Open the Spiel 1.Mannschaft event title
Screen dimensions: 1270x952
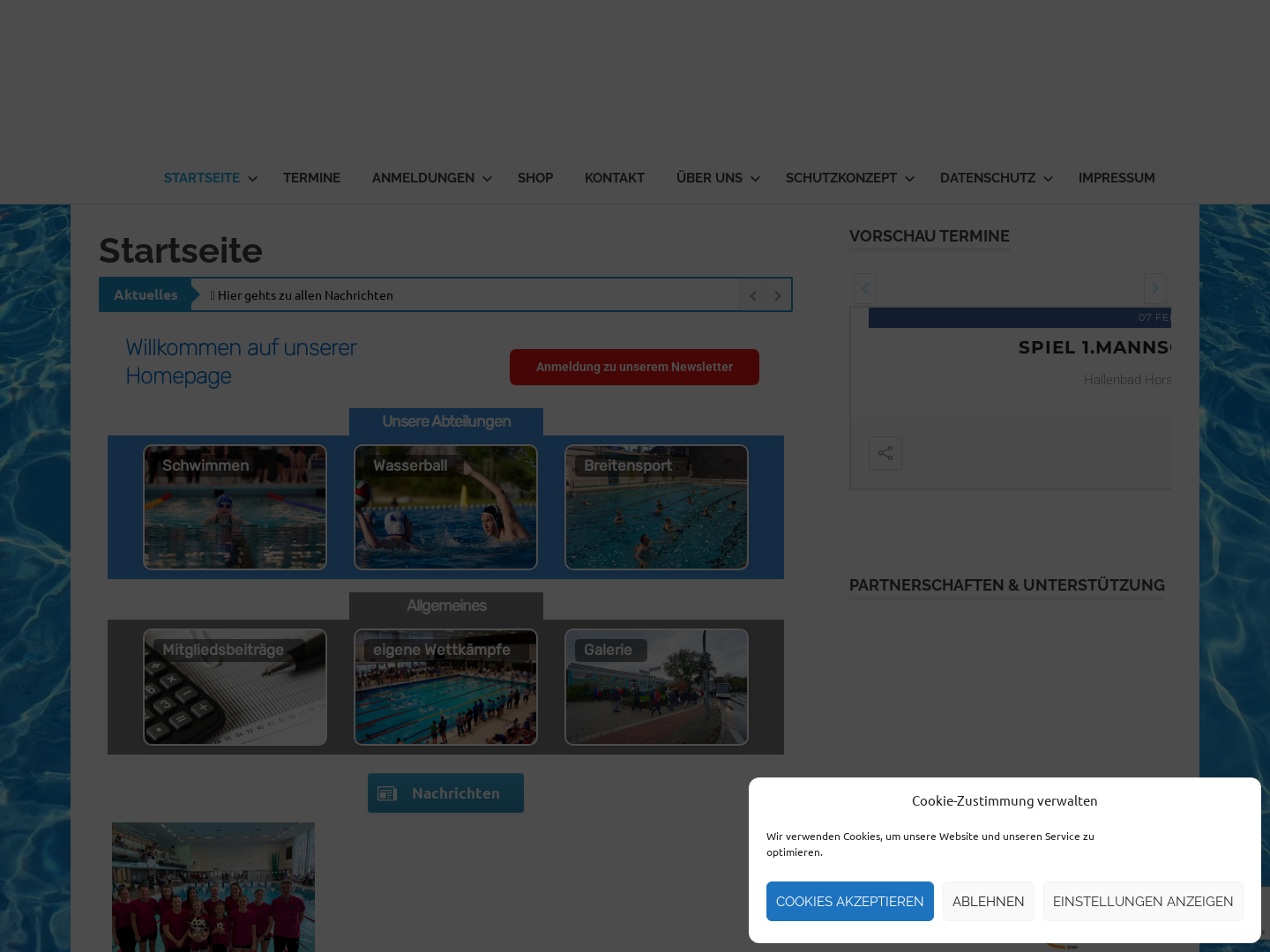[1094, 347]
